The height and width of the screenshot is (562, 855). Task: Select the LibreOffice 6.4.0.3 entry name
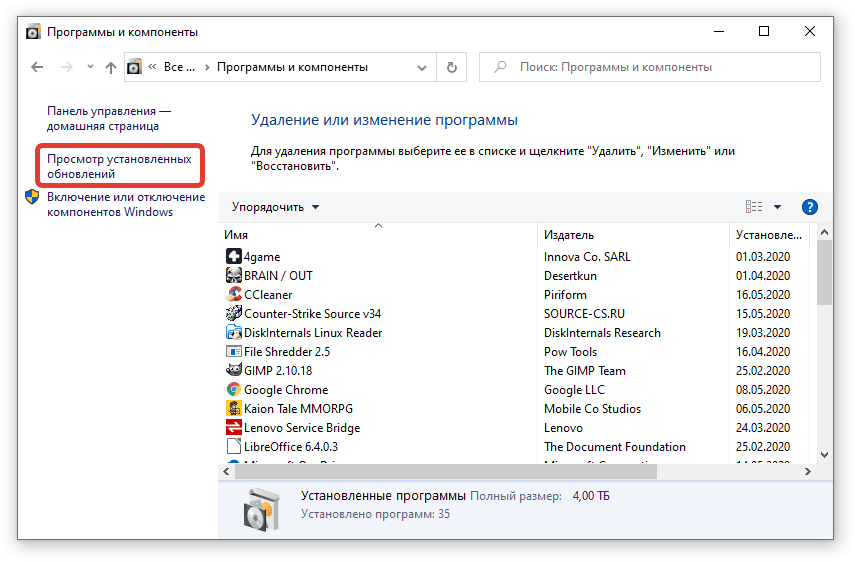tap(291, 447)
